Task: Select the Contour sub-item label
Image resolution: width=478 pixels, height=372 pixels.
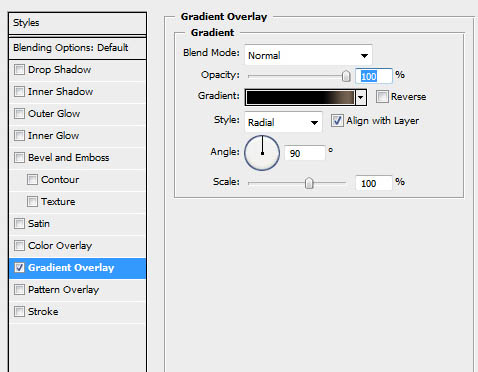Action: click(60, 180)
